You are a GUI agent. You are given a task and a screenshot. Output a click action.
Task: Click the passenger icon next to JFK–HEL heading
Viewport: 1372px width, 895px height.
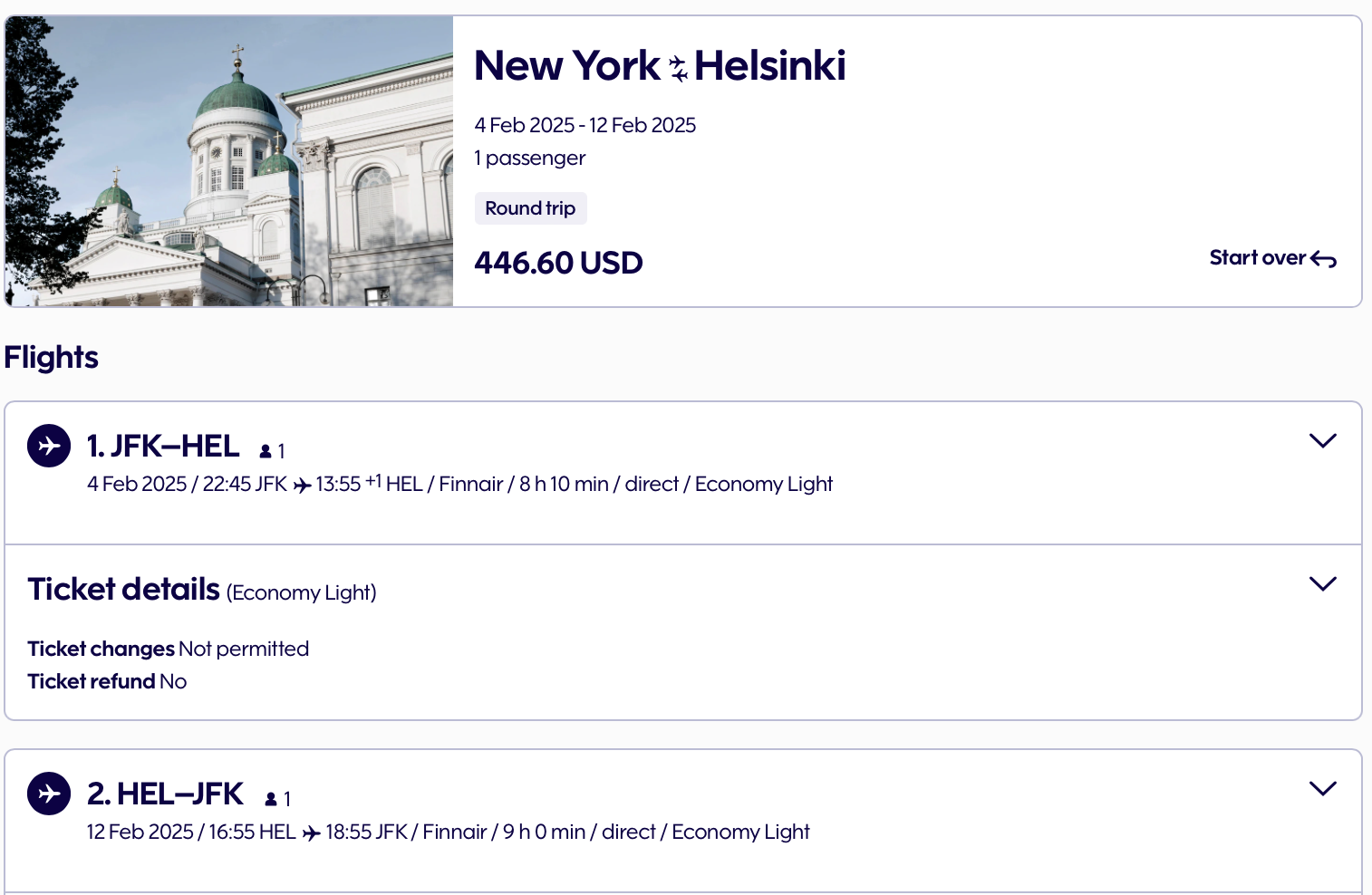coord(266,451)
